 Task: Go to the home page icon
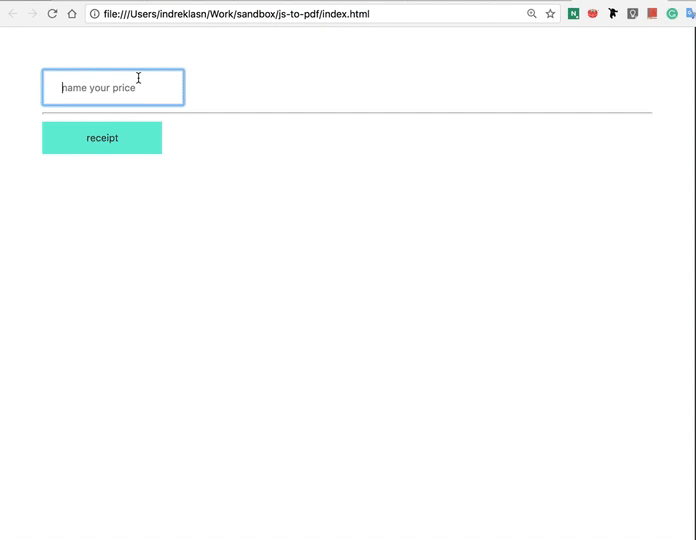point(72,14)
